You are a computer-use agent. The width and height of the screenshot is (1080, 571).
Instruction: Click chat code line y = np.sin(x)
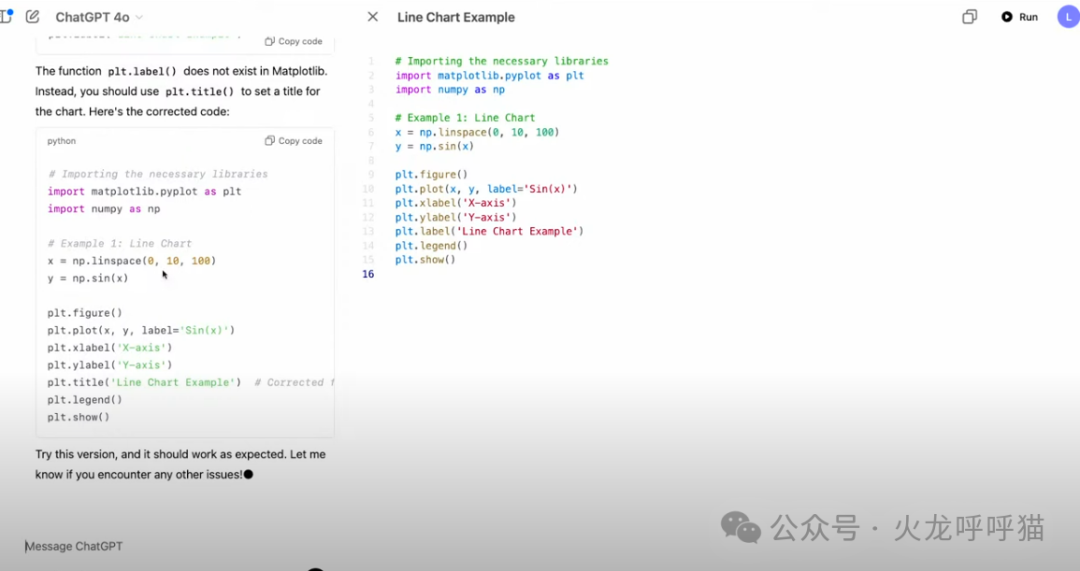87,278
